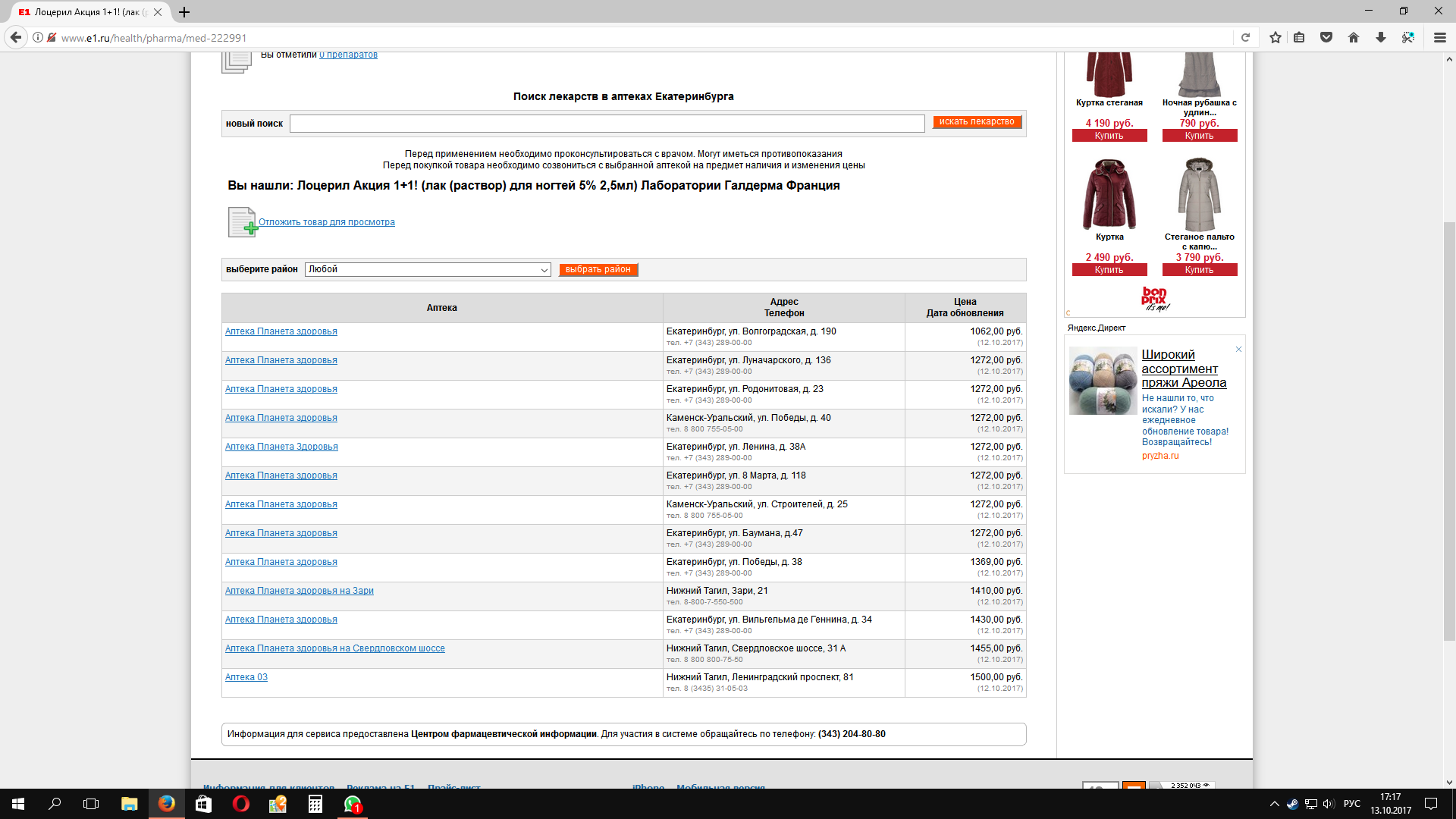1456x819 pixels.
Task: Open network status tray icon
Action: point(1310,804)
